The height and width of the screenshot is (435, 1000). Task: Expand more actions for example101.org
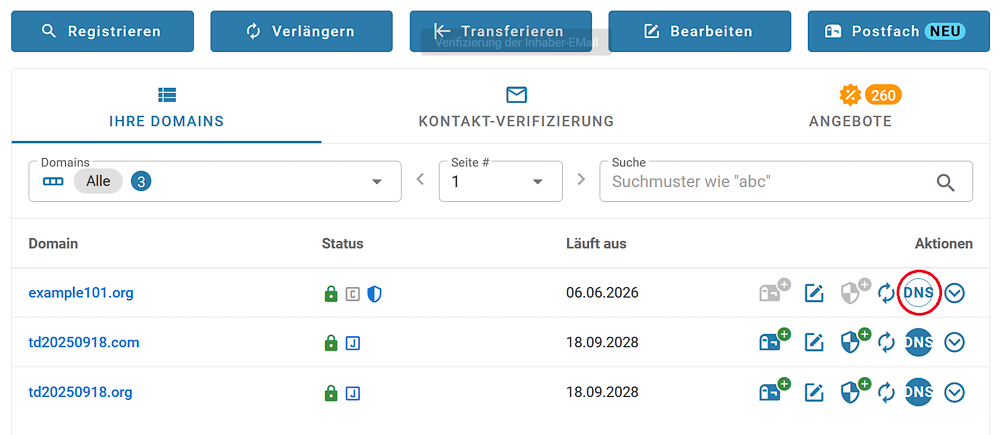(x=955, y=293)
